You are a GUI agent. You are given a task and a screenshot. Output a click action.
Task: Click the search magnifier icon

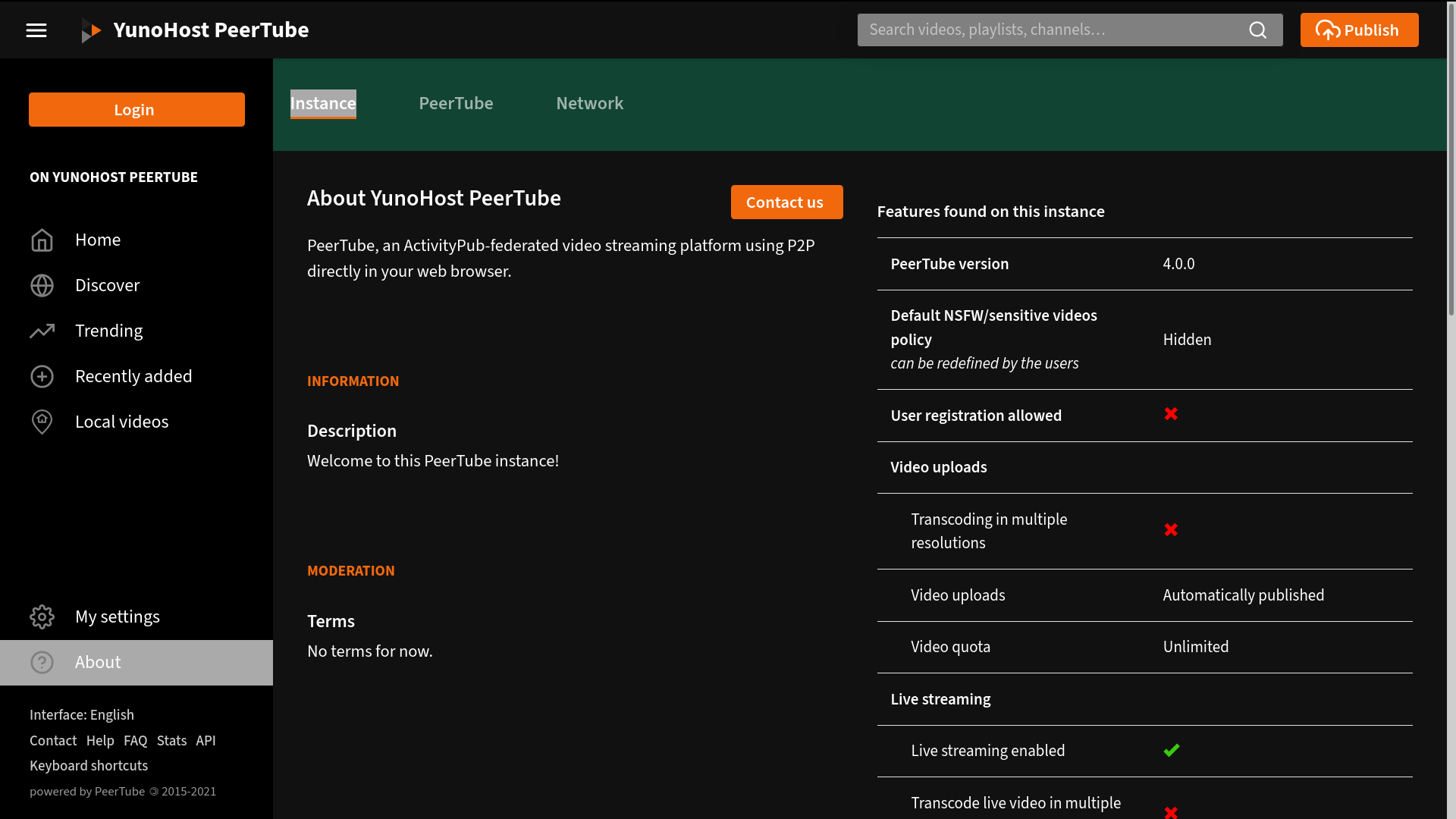[x=1257, y=30]
